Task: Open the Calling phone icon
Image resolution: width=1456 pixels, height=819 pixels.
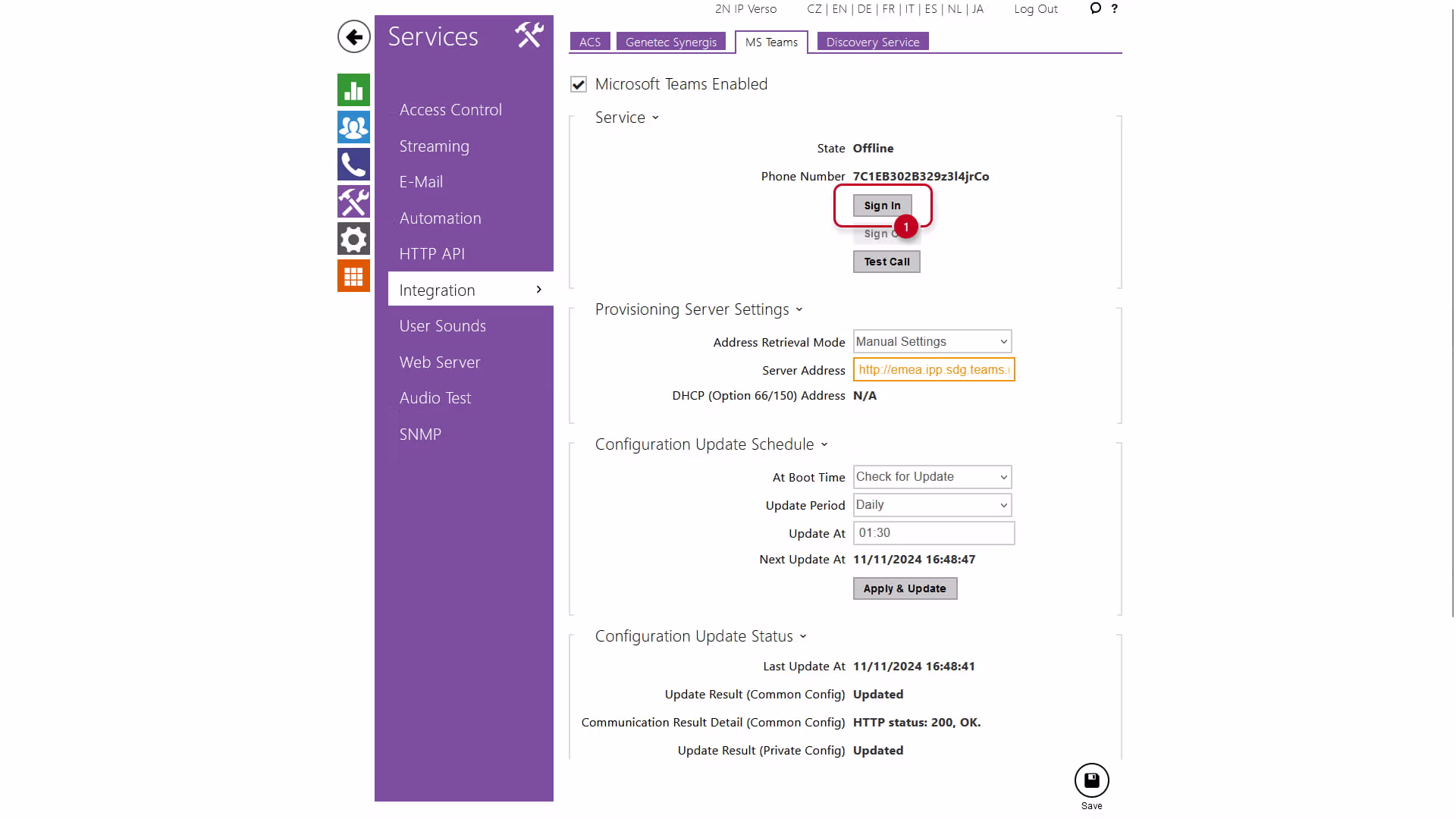Action: coord(353,165)
